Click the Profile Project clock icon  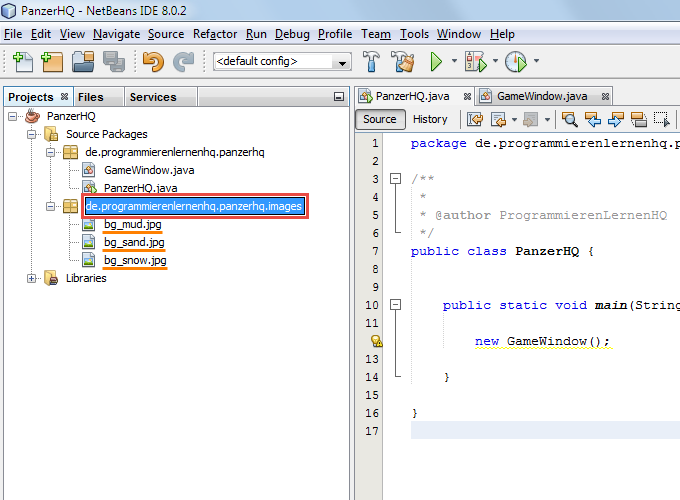tap(516, 61)
